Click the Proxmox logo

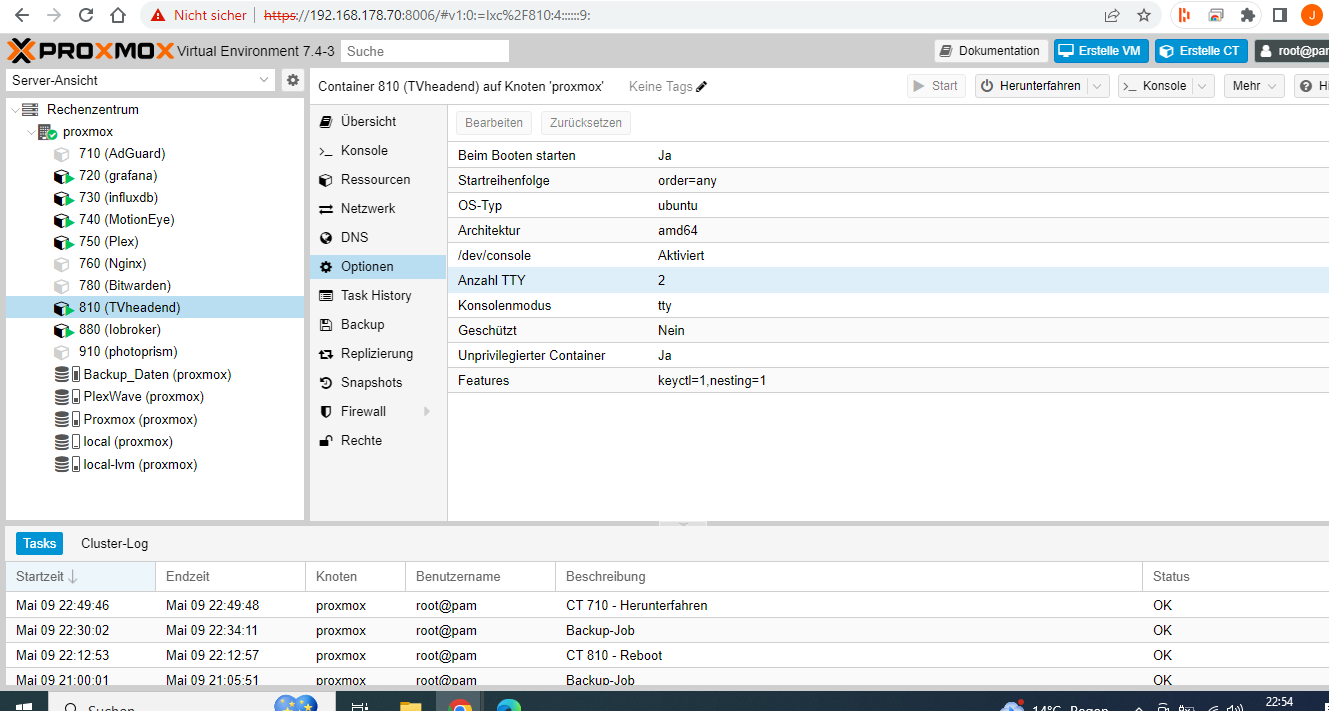coord(90,51)
